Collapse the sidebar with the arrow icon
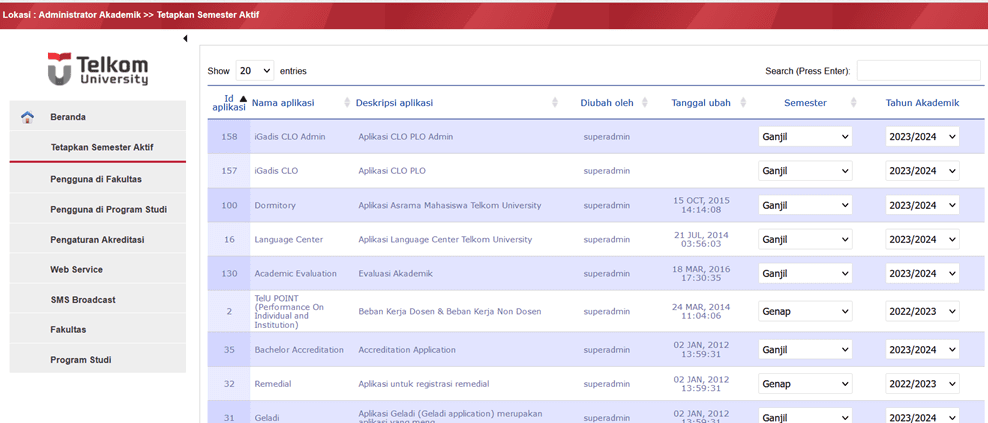This screenshot has height=423, width=988. pos(185,39)
